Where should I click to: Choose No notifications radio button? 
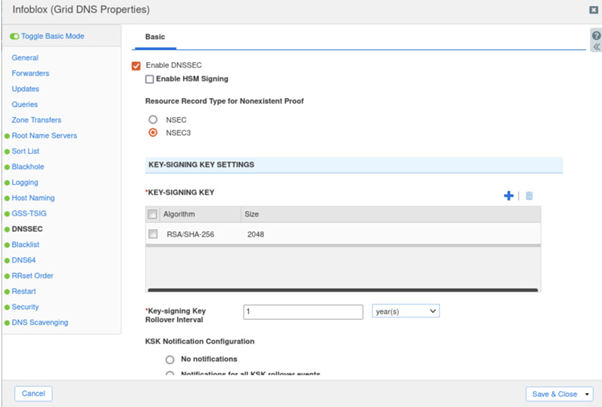point(170,360)
